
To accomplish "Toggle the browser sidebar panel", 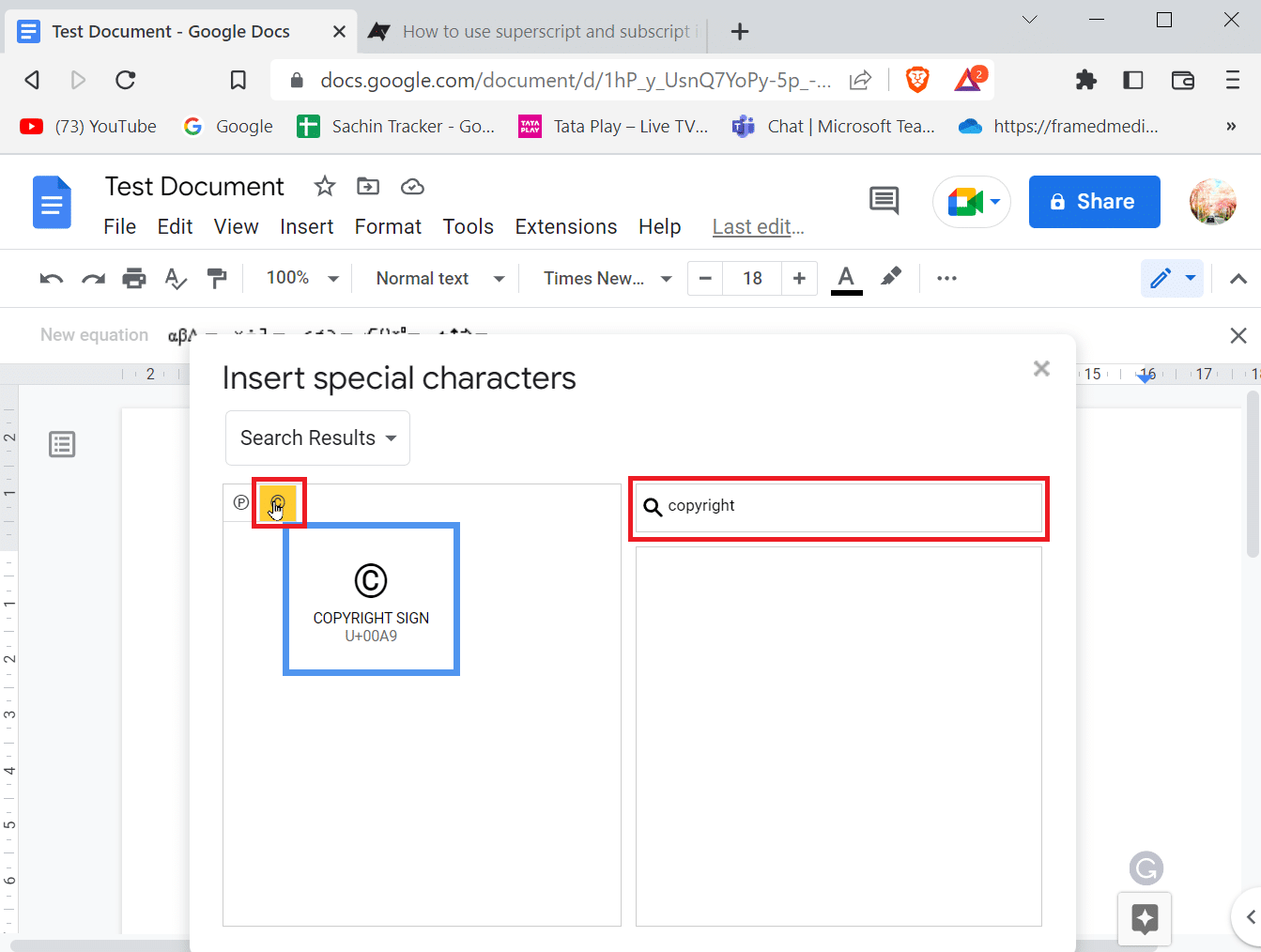I will [x=1133, y=80].
